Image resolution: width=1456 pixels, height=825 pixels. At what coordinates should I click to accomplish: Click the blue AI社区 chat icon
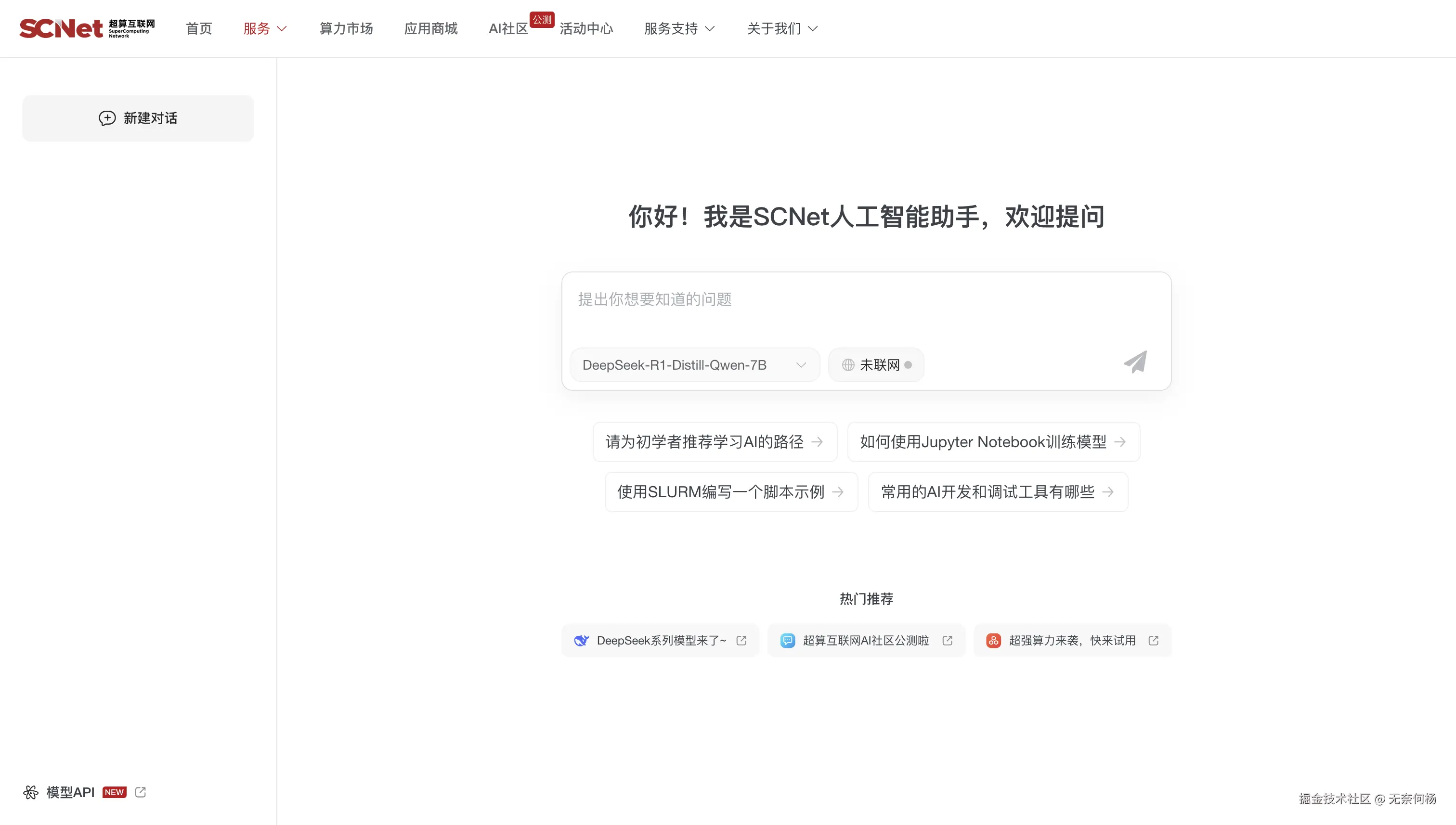(x=787, y=640)
